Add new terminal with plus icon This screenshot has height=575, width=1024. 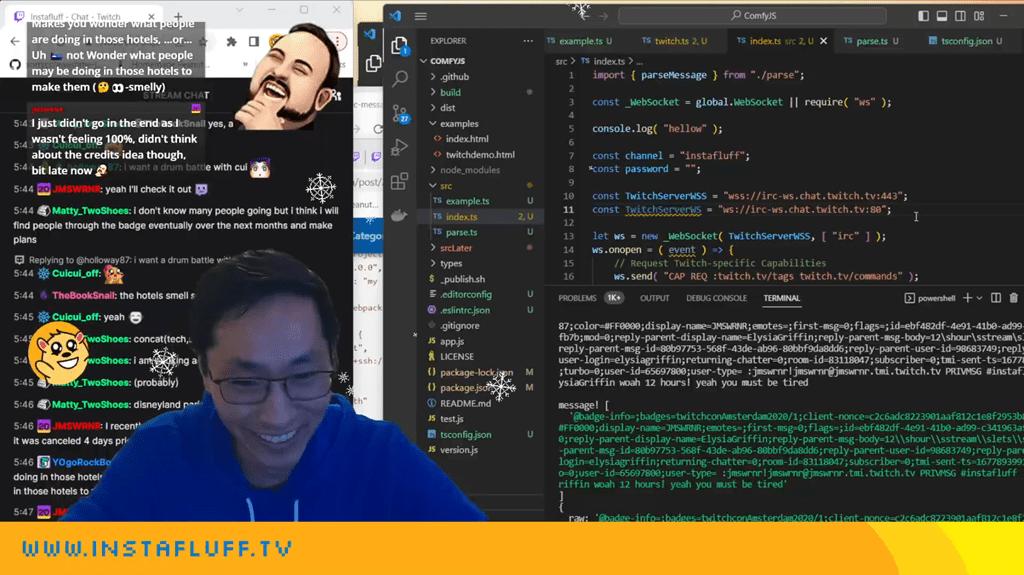coord(967,298)
